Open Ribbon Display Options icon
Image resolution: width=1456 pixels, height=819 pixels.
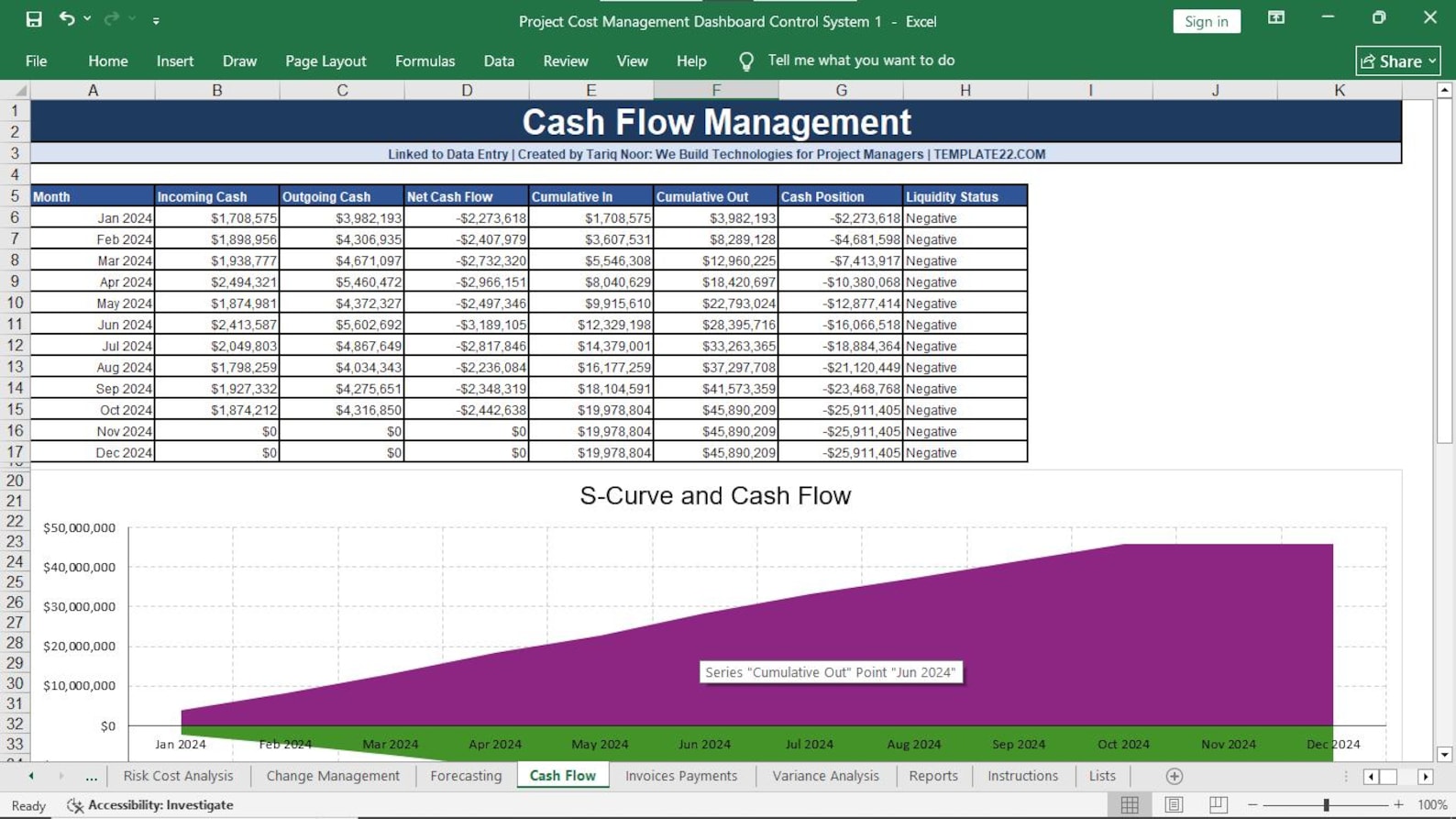pos(1275,18)
